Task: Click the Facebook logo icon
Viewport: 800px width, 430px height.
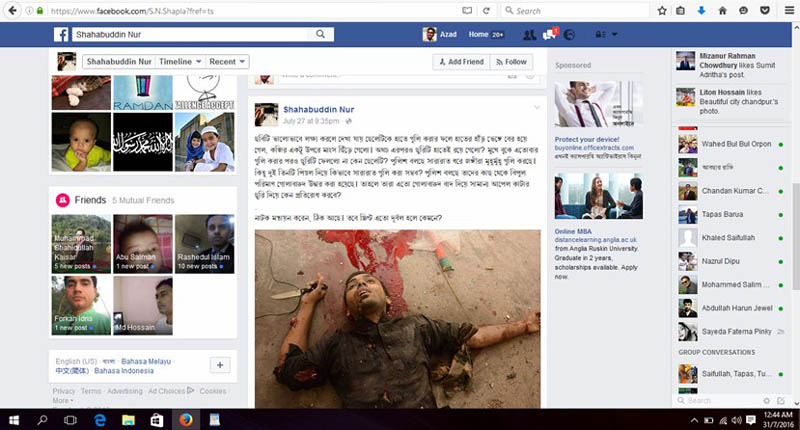Action: coord(61,34)
